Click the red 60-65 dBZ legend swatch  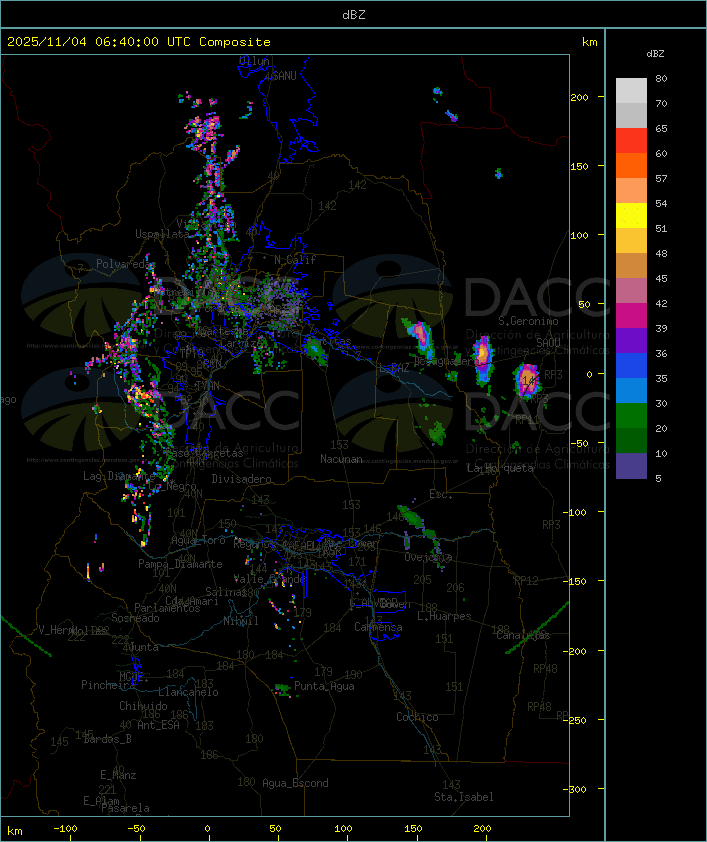631,140
